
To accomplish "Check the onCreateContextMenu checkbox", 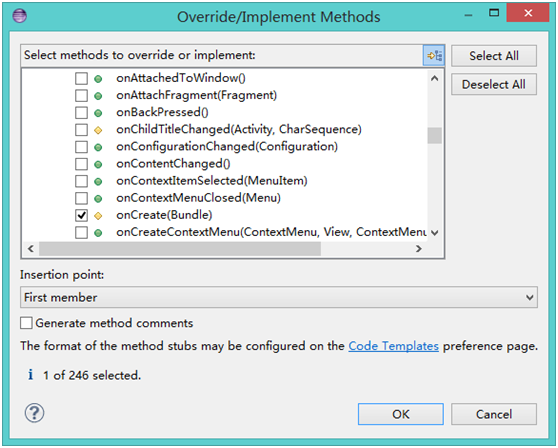I will point(81,232).
